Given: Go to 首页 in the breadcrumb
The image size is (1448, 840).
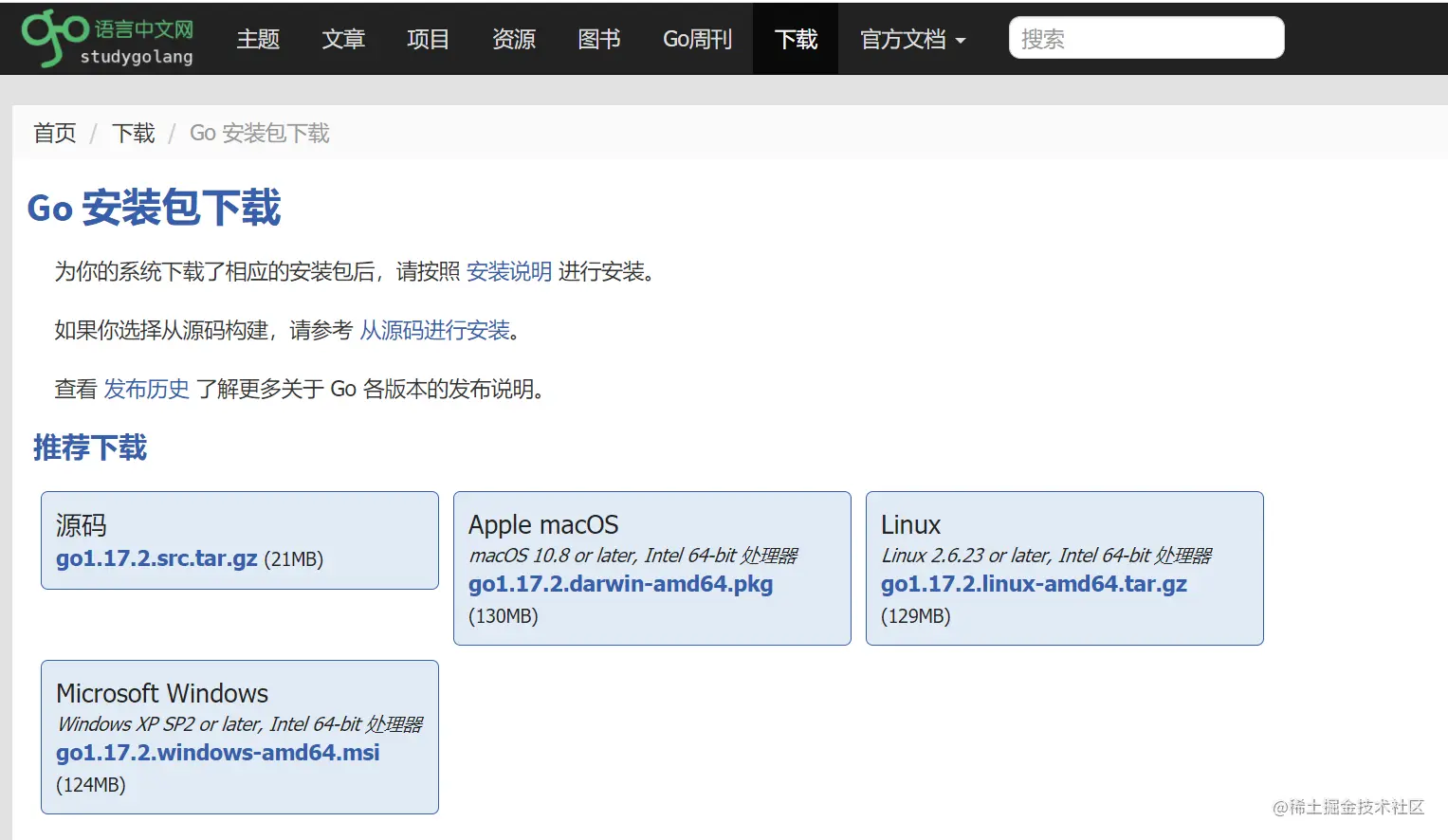Looking at the screenshot, I should (x=55, y=133).
